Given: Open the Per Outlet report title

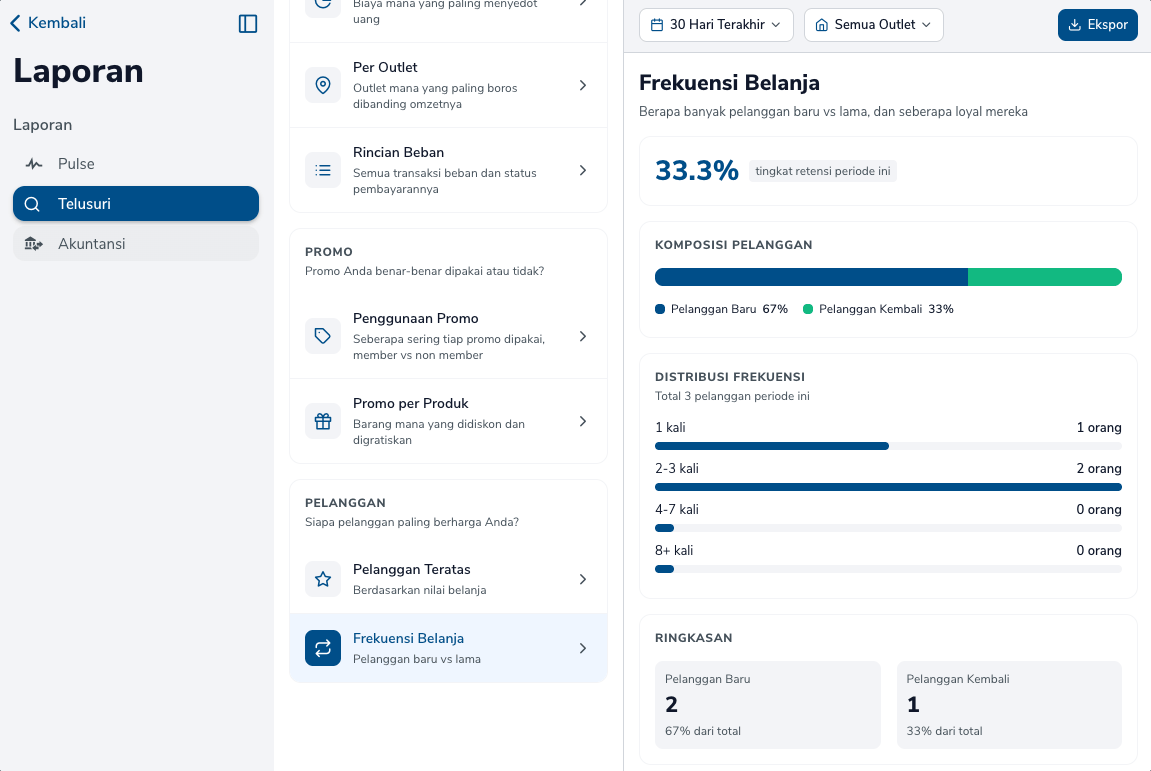Looking at the screenshot, I should tap(385, 68).
